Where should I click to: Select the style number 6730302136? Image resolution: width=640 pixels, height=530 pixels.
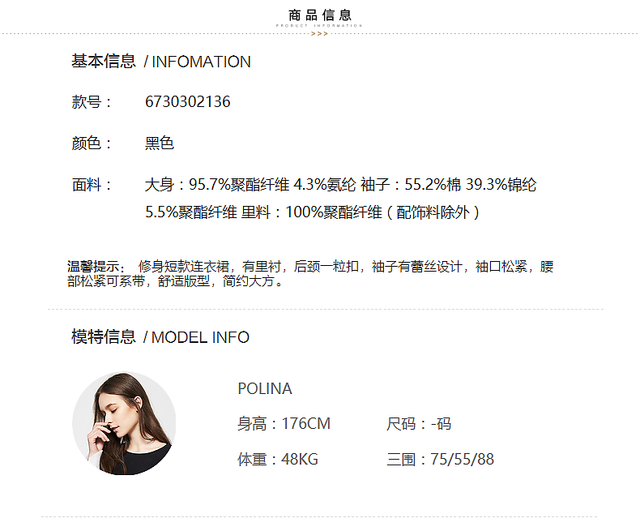tap(188, 102)
